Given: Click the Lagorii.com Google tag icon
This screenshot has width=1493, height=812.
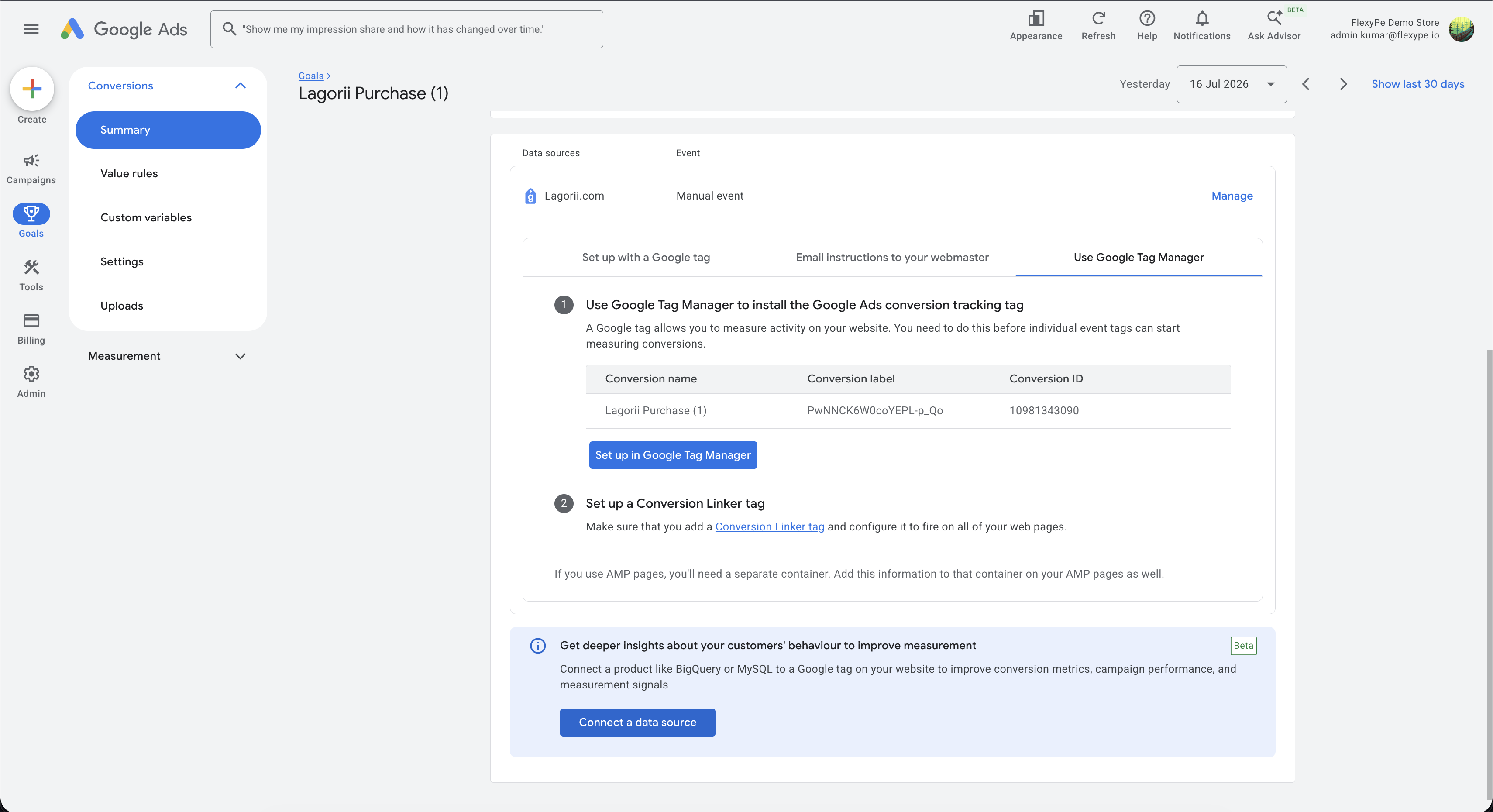Looking at the screenshot, I should pyautogui.click(x=530, y=196).
